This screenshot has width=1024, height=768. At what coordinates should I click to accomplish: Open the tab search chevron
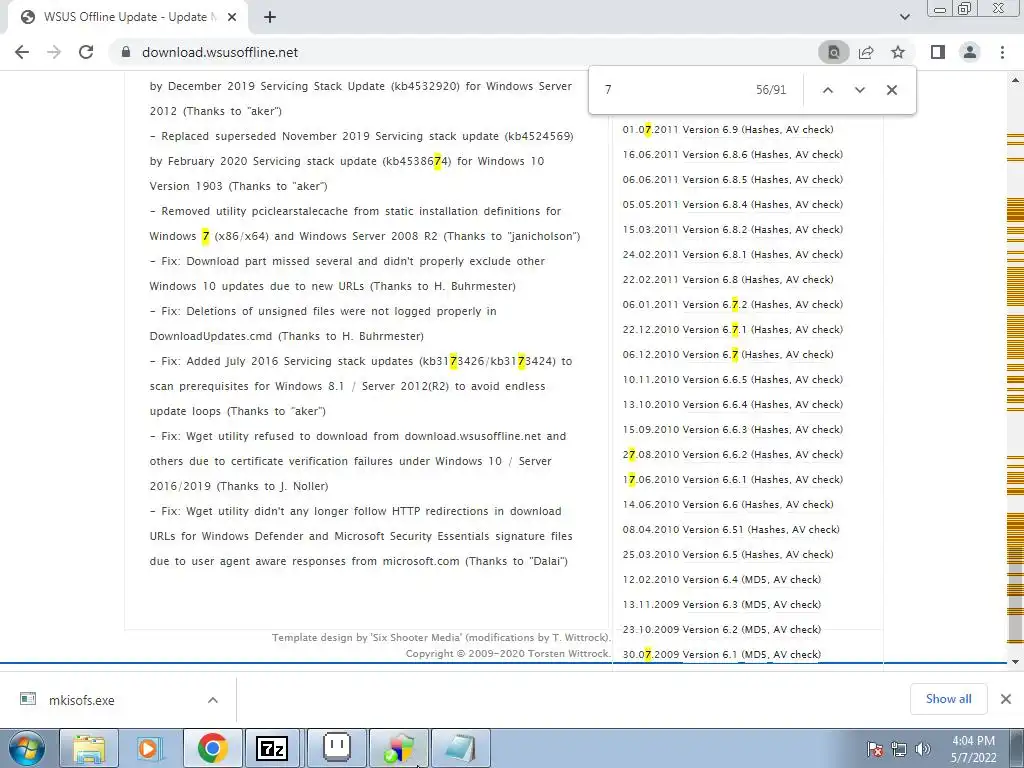(x=904, y=17)
